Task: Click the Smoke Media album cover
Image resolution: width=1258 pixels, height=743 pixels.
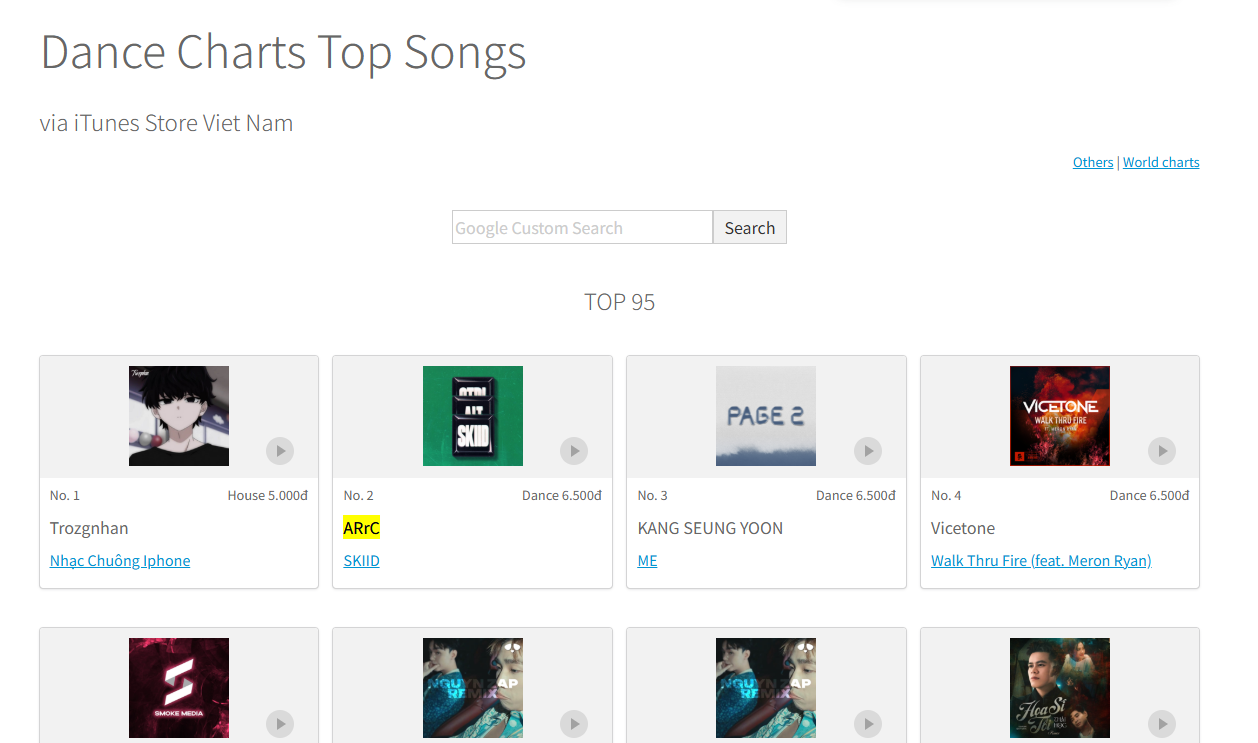Action: coord(179,688)
